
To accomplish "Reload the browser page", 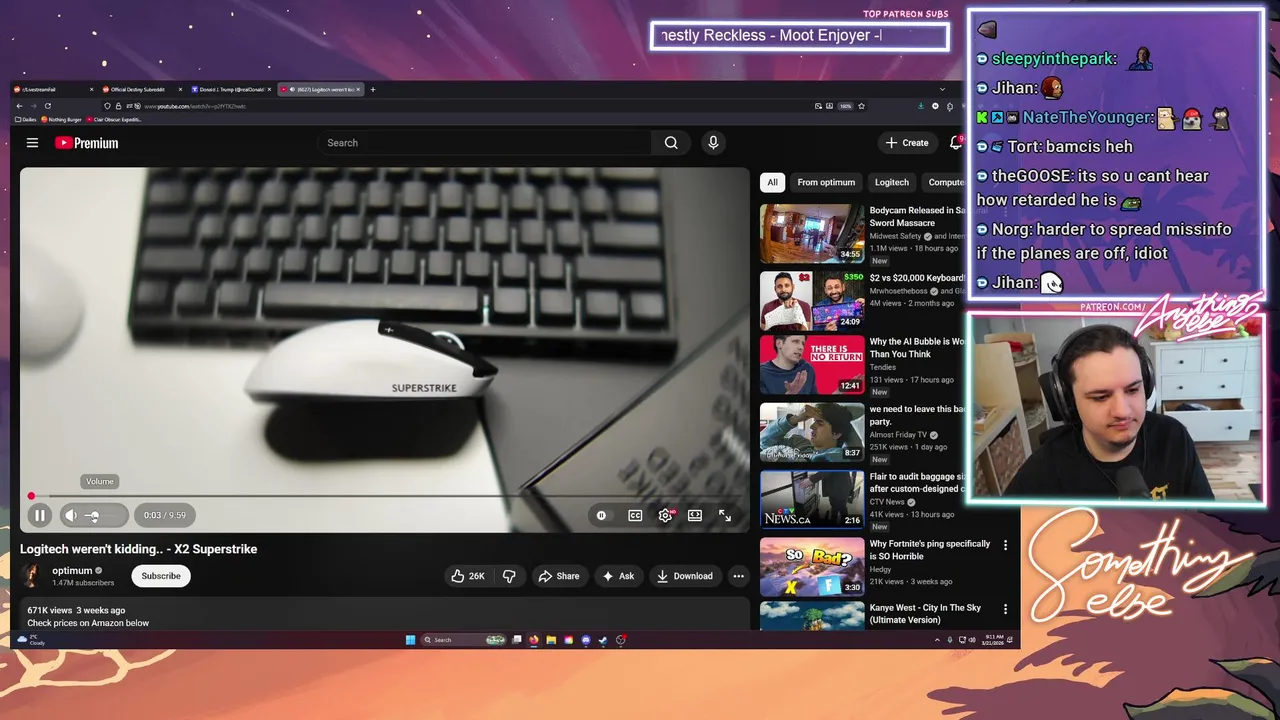I will click(47, 106).
